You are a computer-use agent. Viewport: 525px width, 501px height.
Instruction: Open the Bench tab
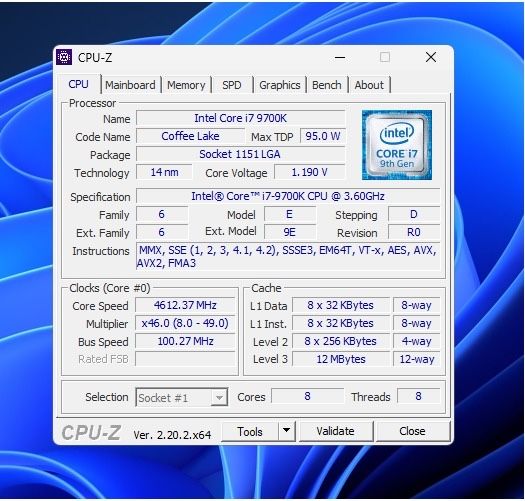point(327,85)
